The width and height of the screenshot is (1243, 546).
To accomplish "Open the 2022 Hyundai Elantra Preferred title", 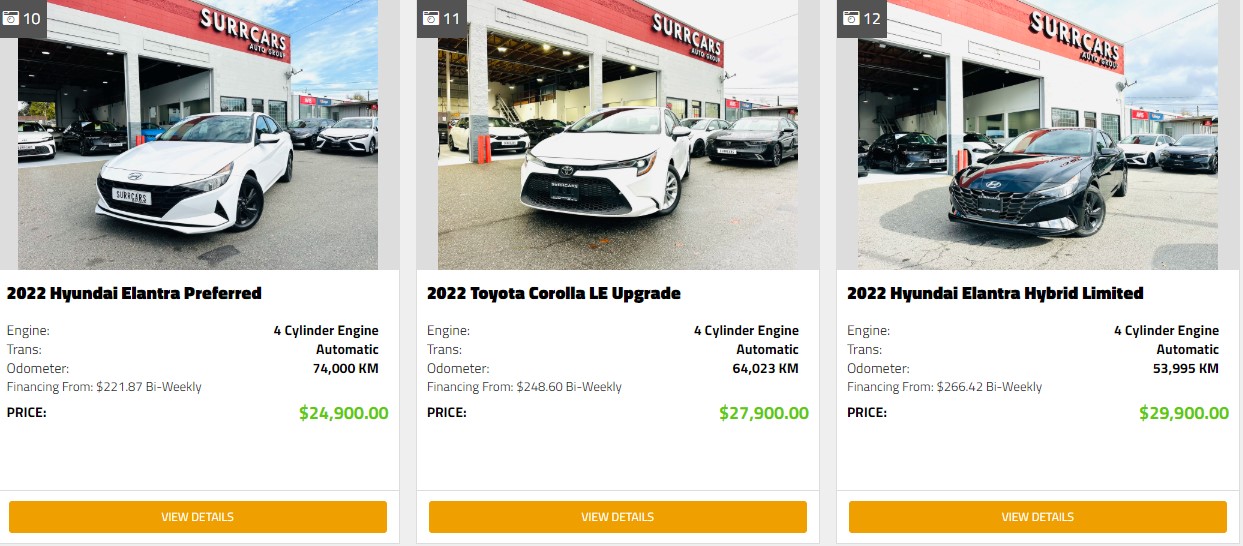I will 134,293.
